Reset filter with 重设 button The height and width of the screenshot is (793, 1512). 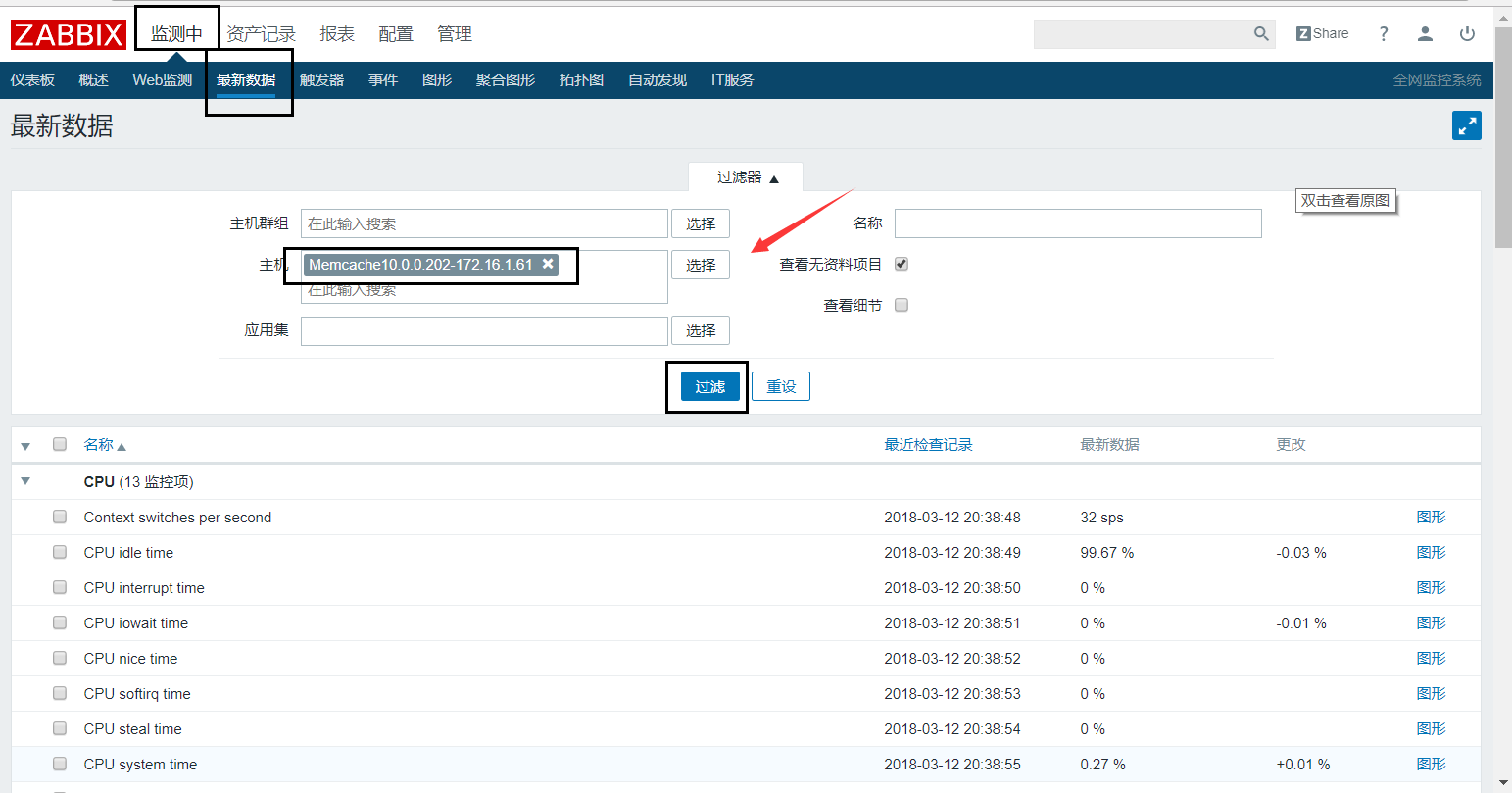pos(781,386)
